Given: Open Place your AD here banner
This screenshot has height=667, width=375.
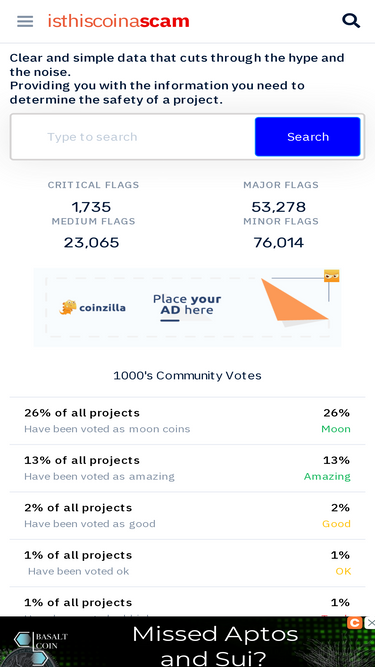Looking at the screenshot, I should [x=187, y=307].
